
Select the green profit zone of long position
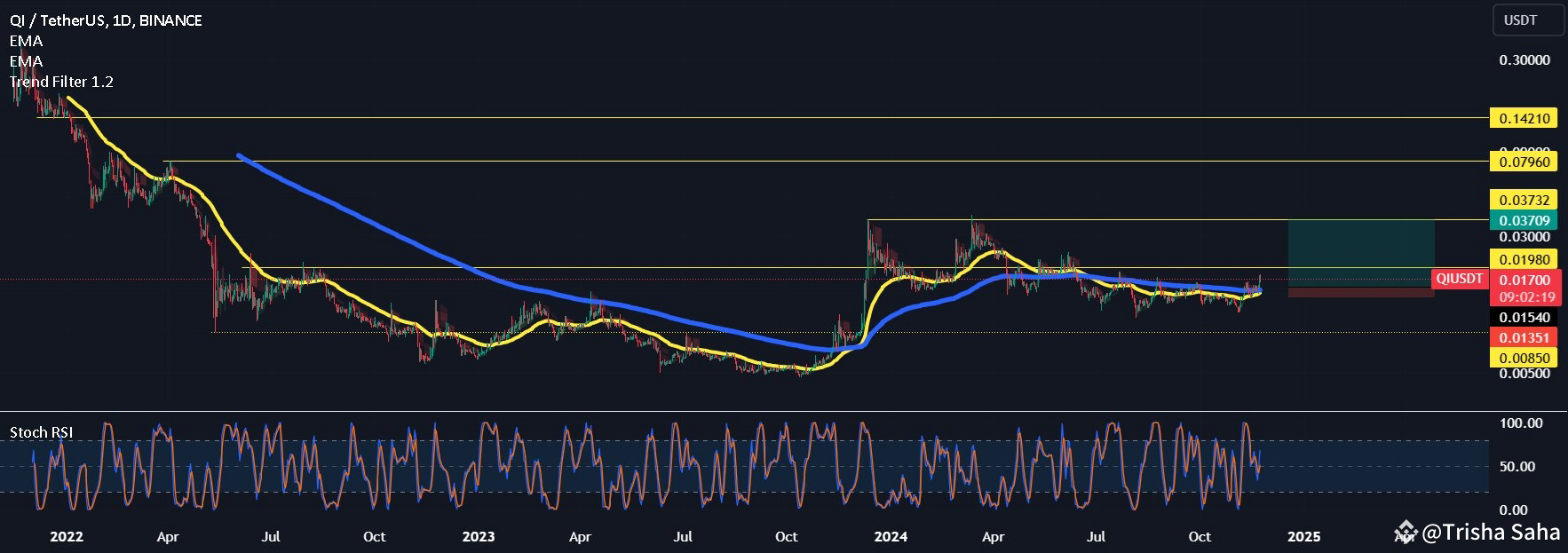[1361, 253]
